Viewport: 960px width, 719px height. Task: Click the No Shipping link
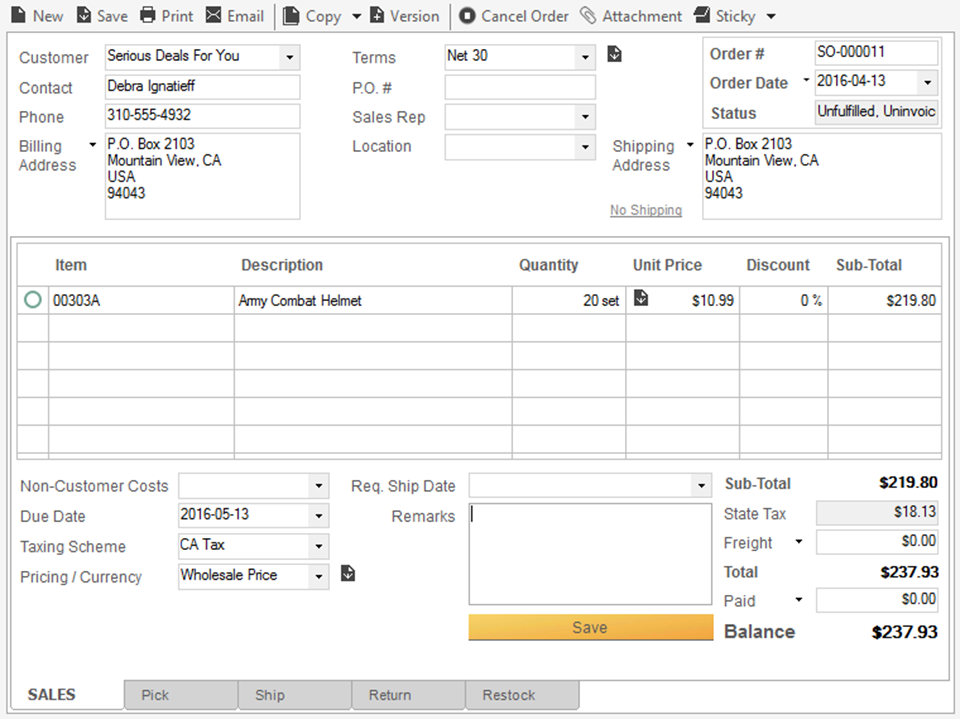tap(645, 210)
